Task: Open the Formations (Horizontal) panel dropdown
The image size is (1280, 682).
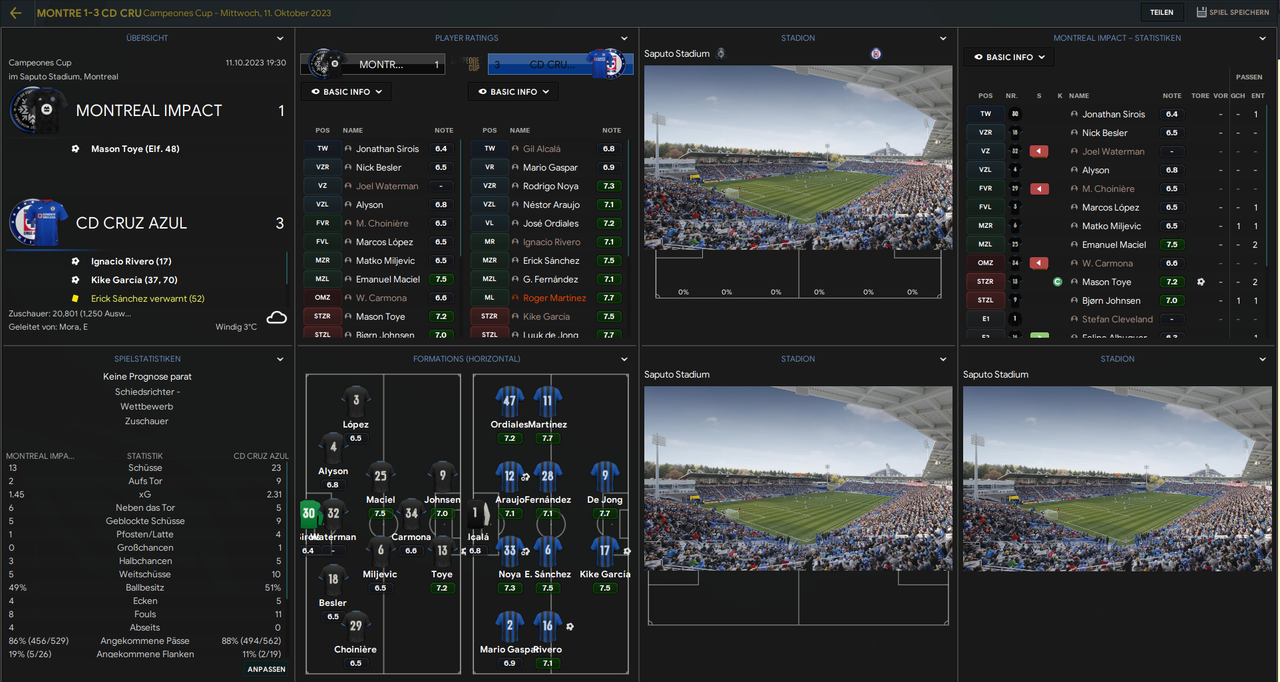Action: tap(625, 359)
